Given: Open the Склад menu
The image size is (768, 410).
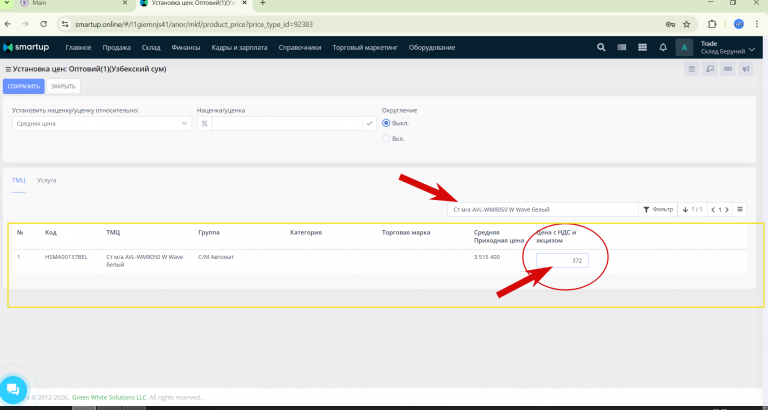Looking at the screenshot, I should coord(151,48).
